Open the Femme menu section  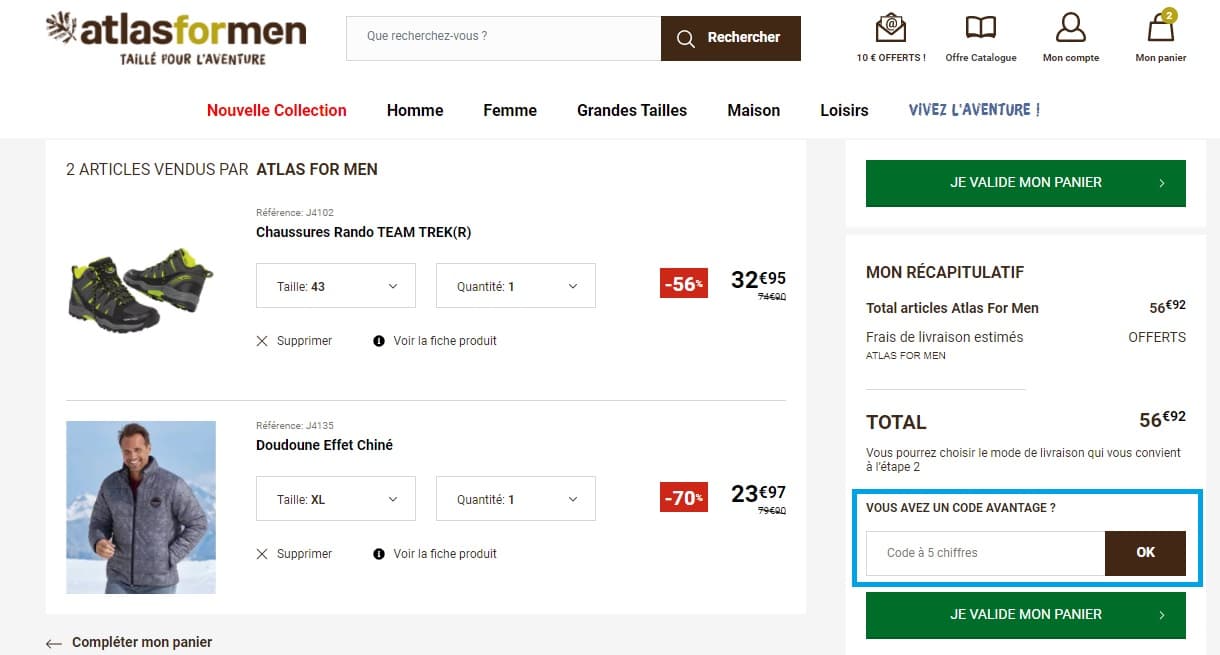point(510,110)
